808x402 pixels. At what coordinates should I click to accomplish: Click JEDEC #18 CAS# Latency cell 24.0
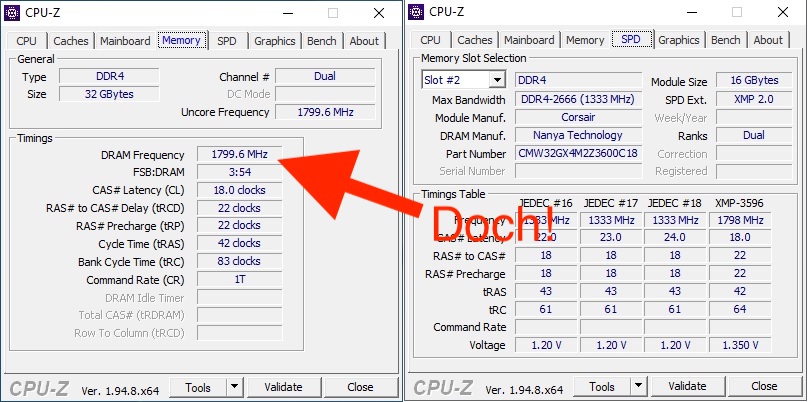point(675,237)
